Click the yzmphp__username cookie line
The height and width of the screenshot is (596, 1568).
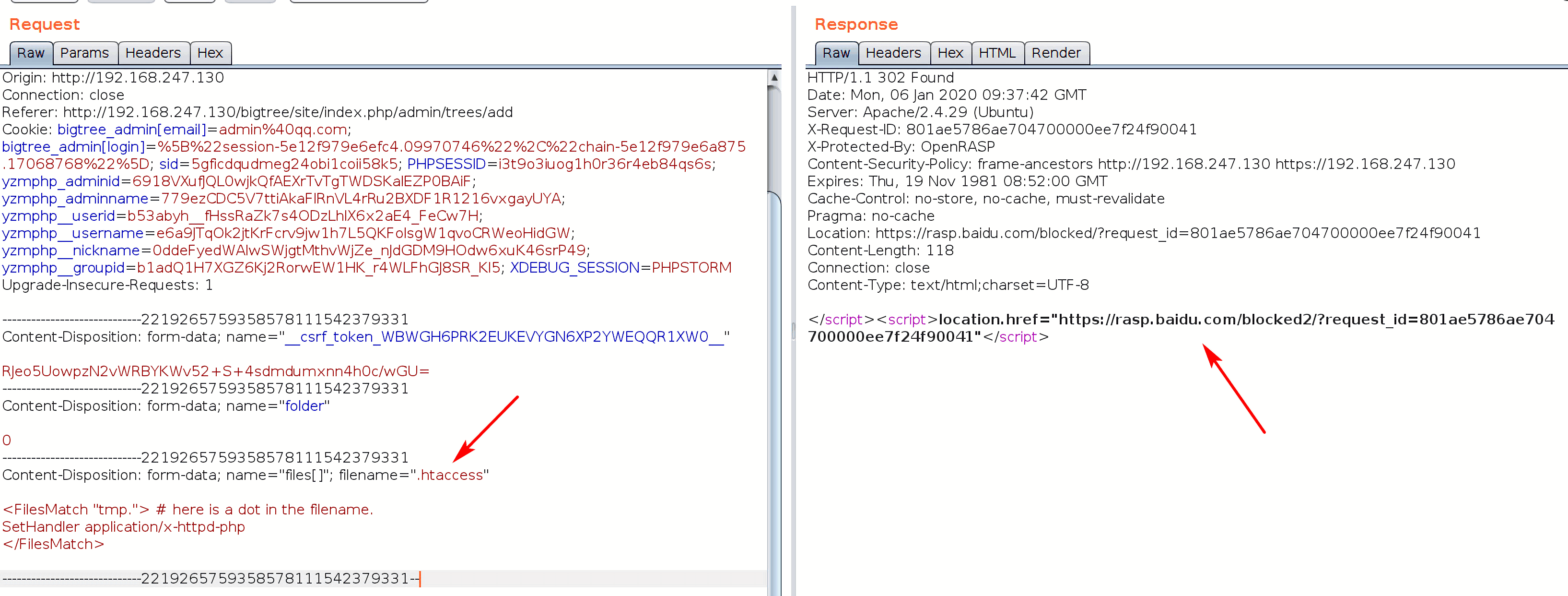289,233
